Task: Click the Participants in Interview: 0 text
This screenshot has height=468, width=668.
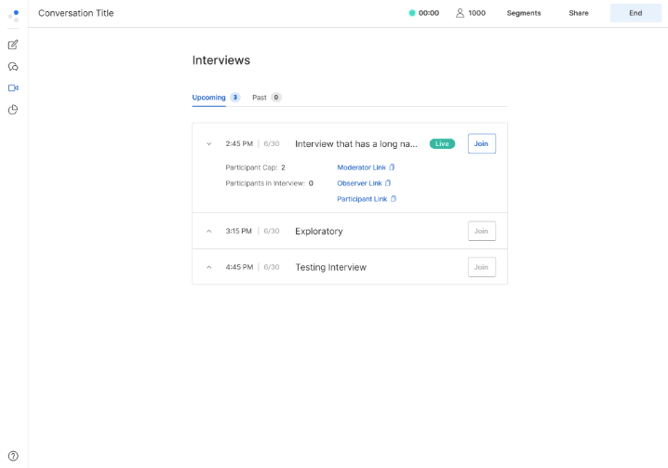Action: point(269,183)
